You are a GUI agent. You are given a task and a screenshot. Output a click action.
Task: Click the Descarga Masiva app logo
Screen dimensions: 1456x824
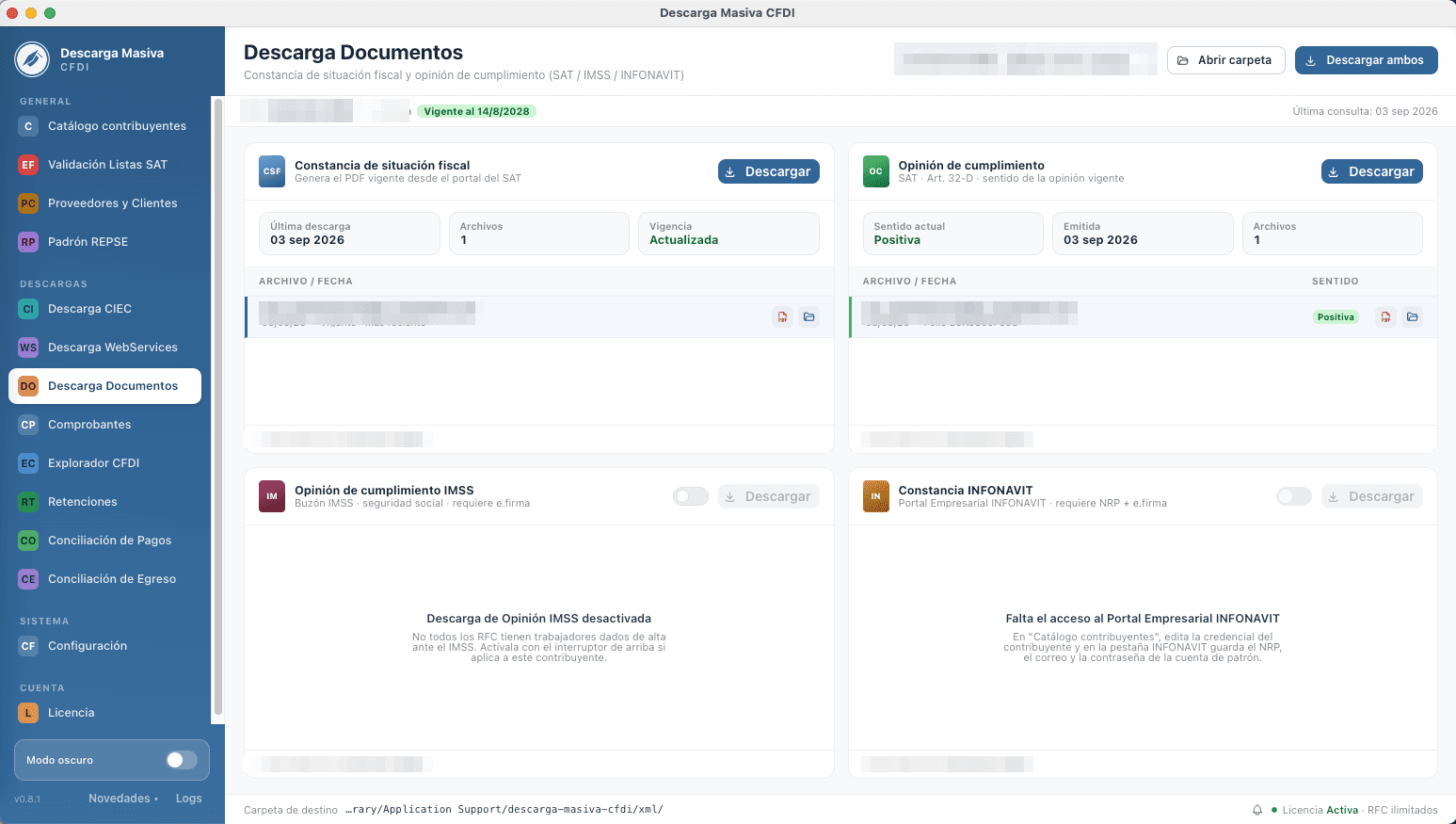[32, 59]
